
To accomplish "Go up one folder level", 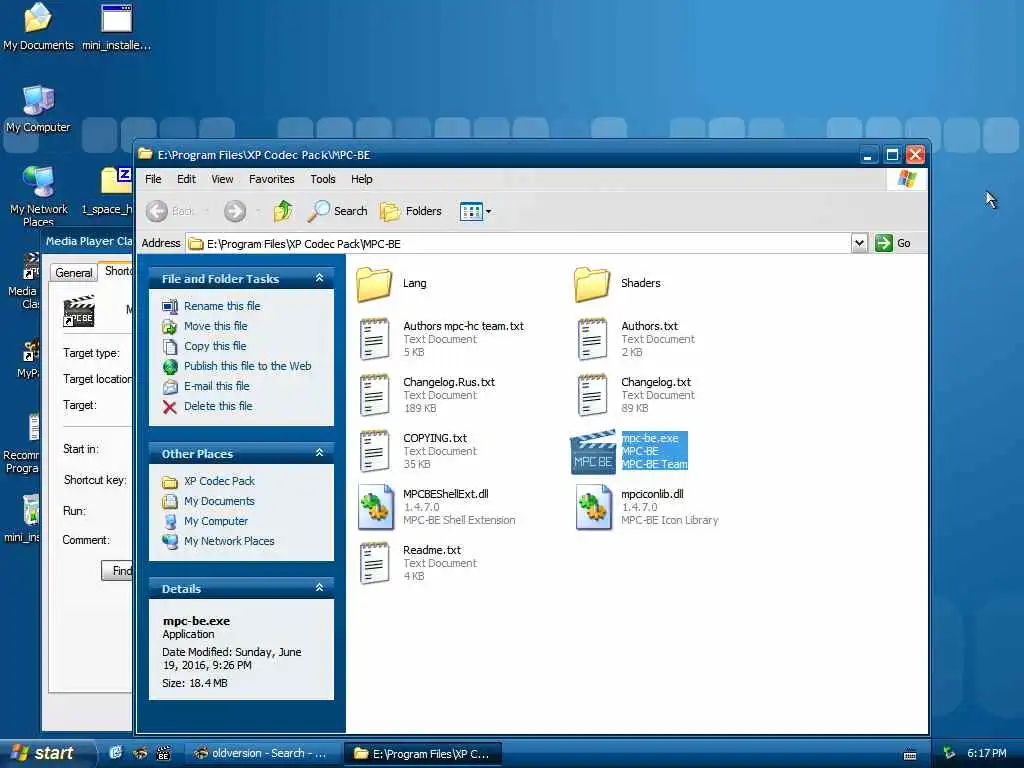I will point(283,211).
